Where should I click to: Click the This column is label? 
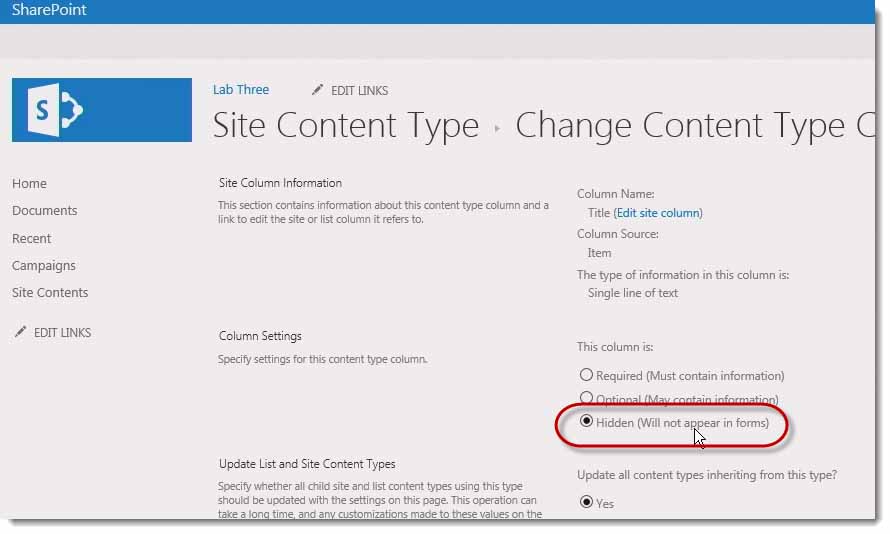click(615, 347)
